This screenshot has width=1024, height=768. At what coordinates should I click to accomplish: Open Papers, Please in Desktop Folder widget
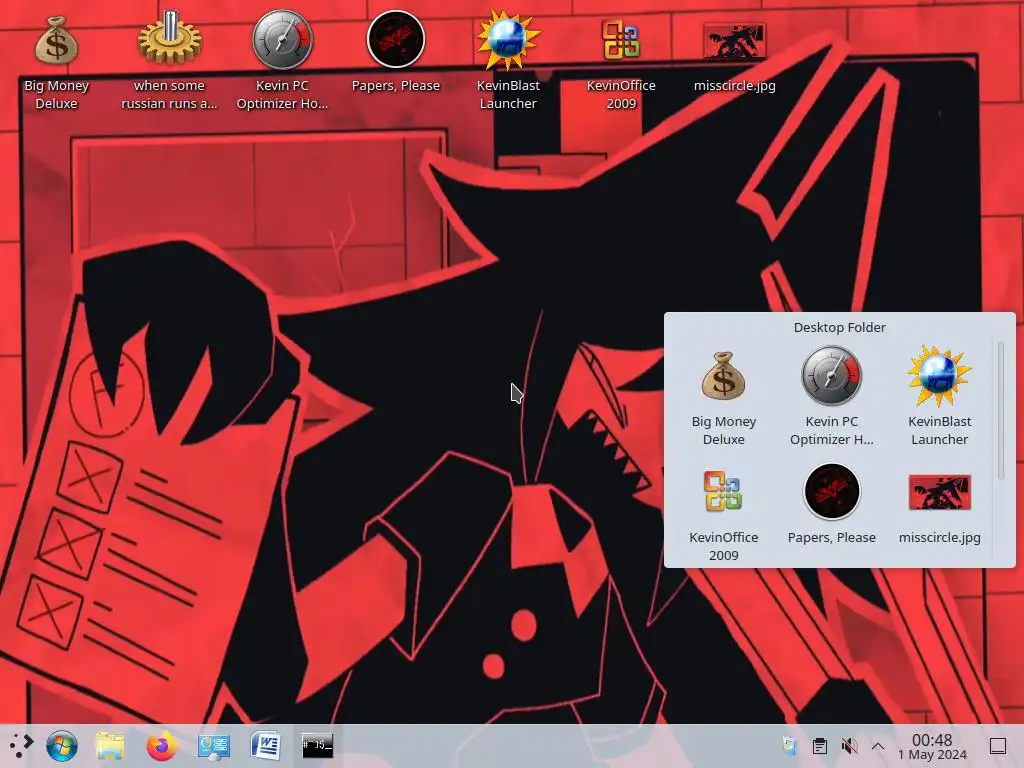[831, 491]
